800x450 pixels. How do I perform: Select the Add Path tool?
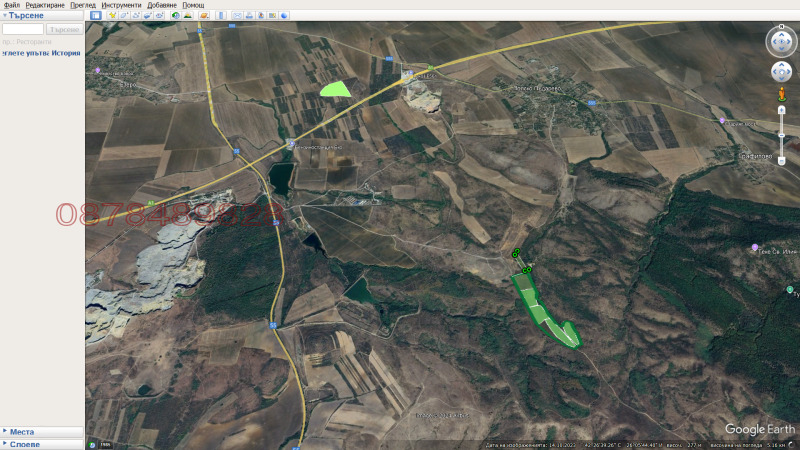coord(135,16)
